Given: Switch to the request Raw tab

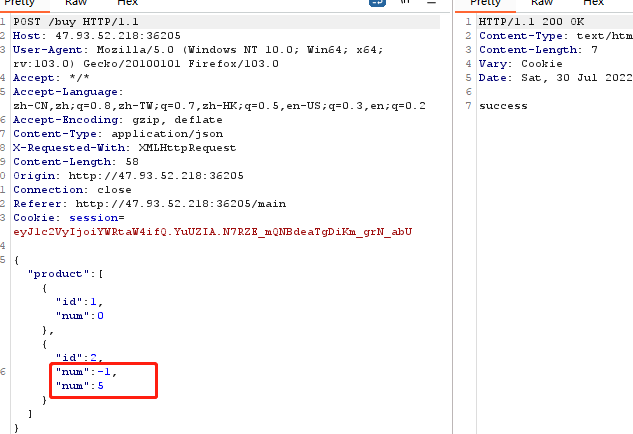Looking at the screenshot, I should [x=76, y=2].
